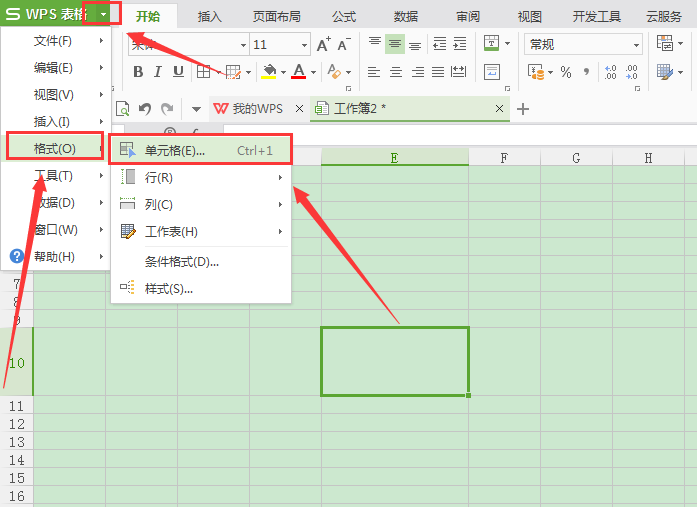This screenshot has width=697, height=507.
Task: Close the 工作簿2 tab
Action: pyautogui.click(x=499, y=108)
